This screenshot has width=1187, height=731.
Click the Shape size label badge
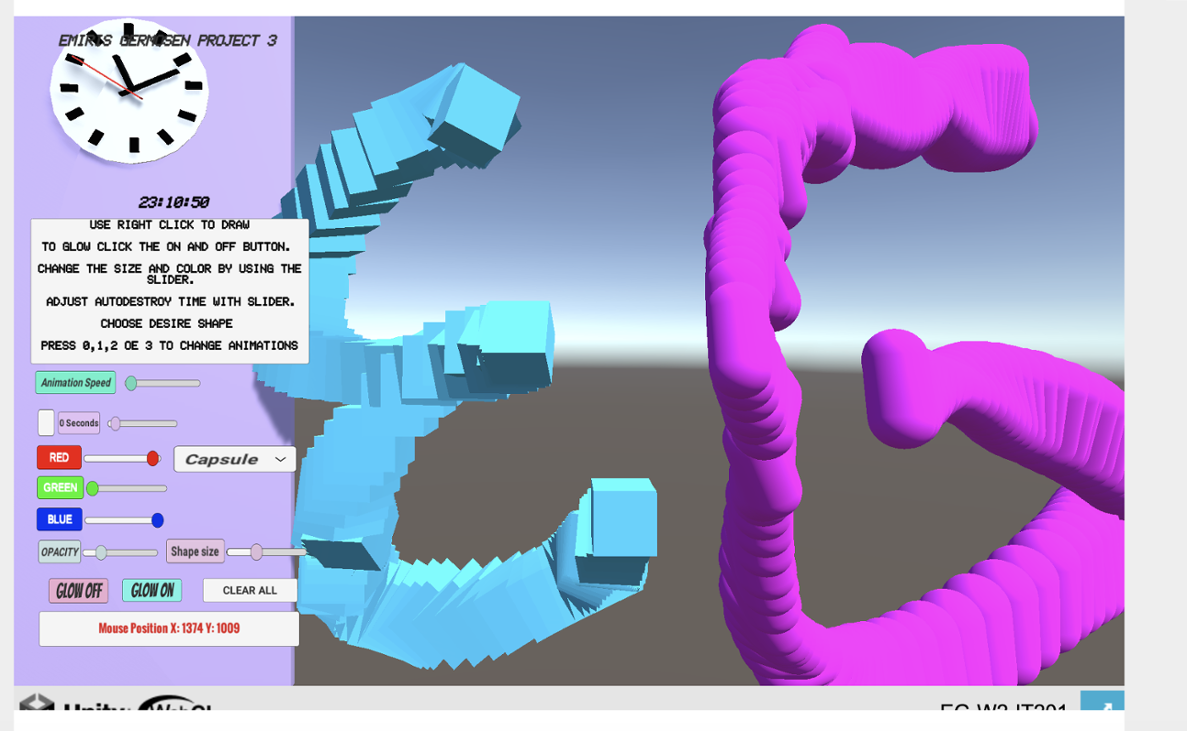(x=195, y=551)
